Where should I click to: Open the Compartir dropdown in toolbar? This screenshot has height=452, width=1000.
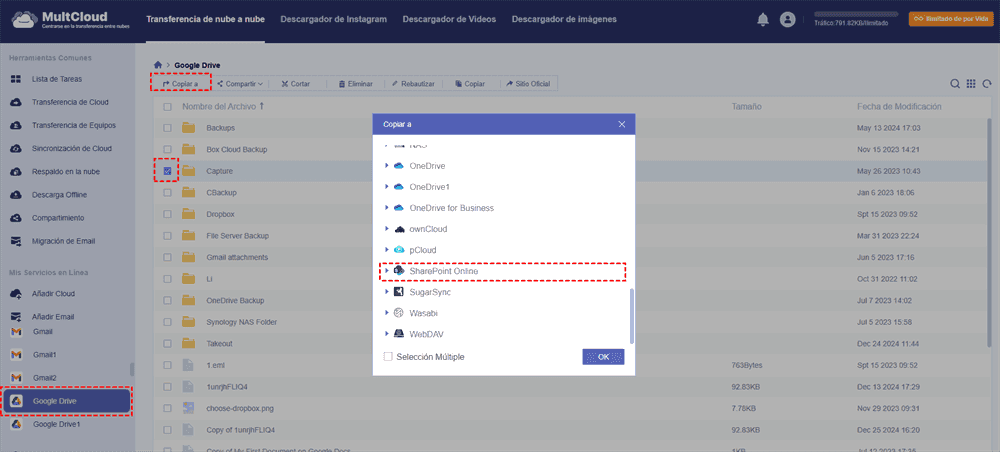pos(240,84)
